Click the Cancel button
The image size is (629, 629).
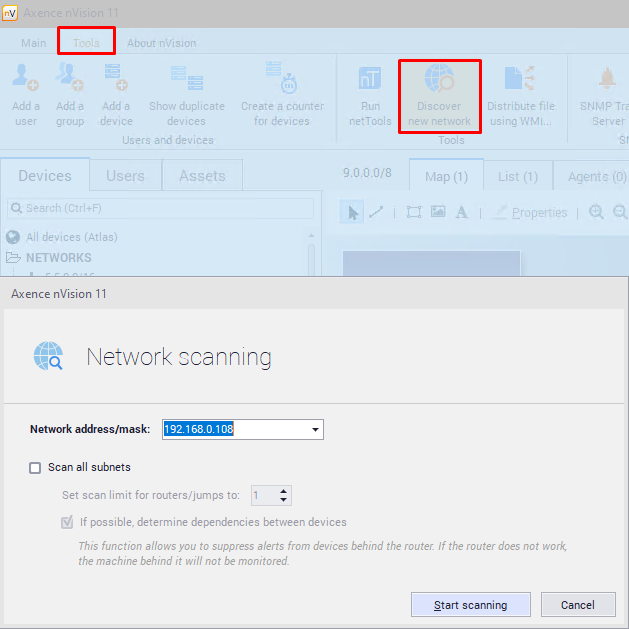click(x=577, y=605)
